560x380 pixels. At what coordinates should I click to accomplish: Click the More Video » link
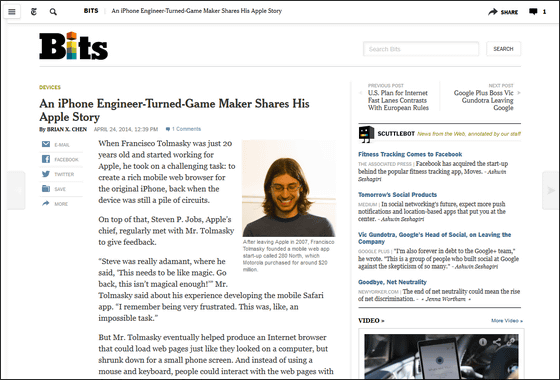[507, 321]
